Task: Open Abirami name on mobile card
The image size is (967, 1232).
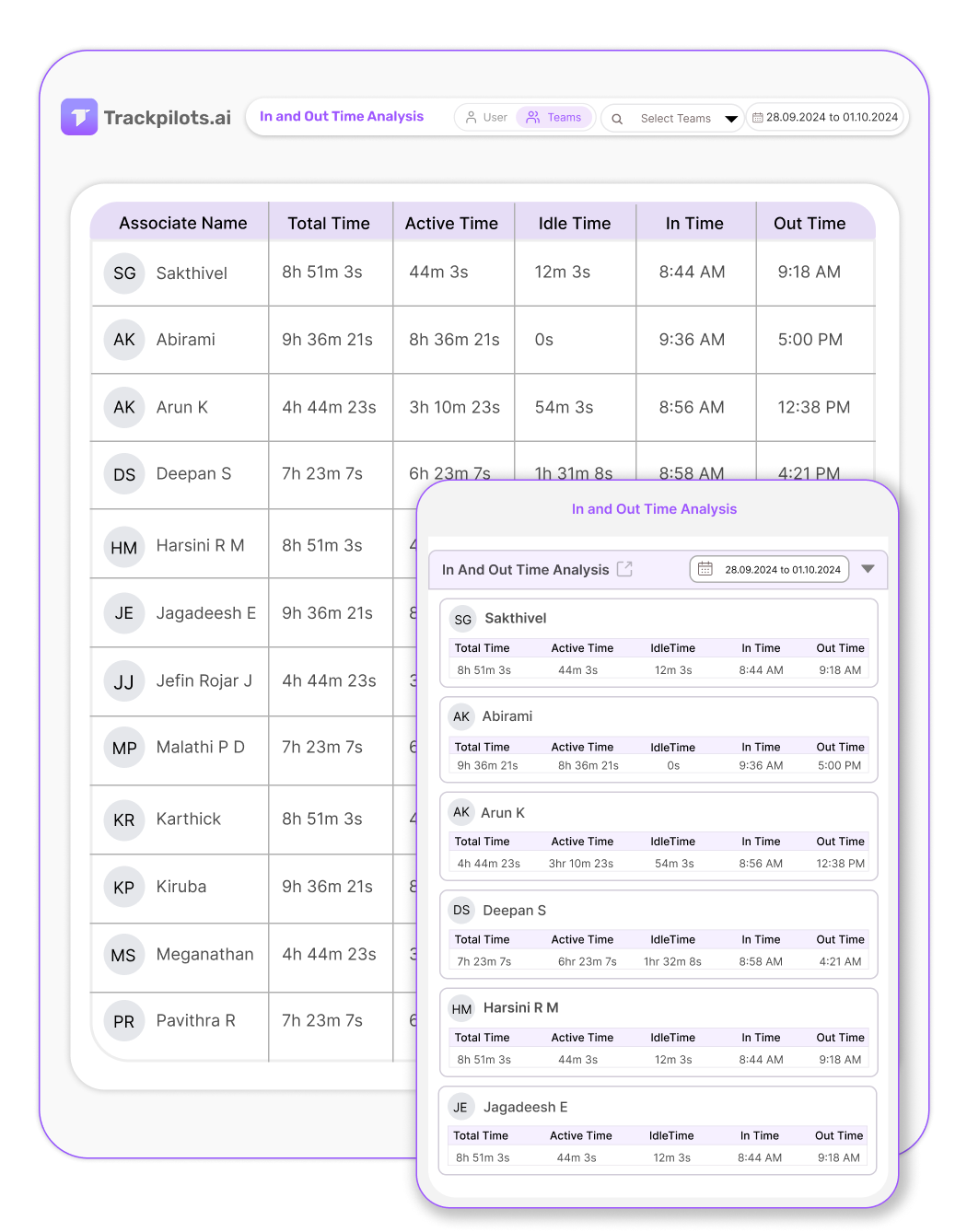Action: click(x=507, y=715)
